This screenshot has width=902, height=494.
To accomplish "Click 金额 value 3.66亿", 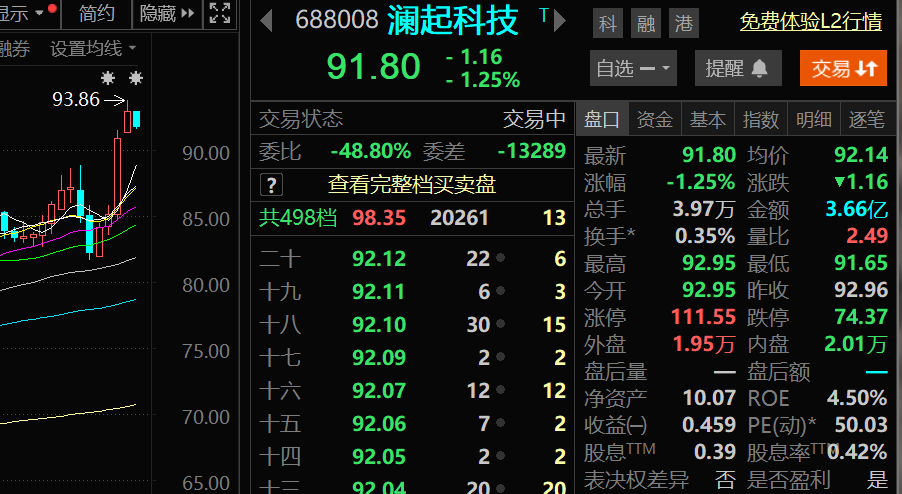I will 857,209.
